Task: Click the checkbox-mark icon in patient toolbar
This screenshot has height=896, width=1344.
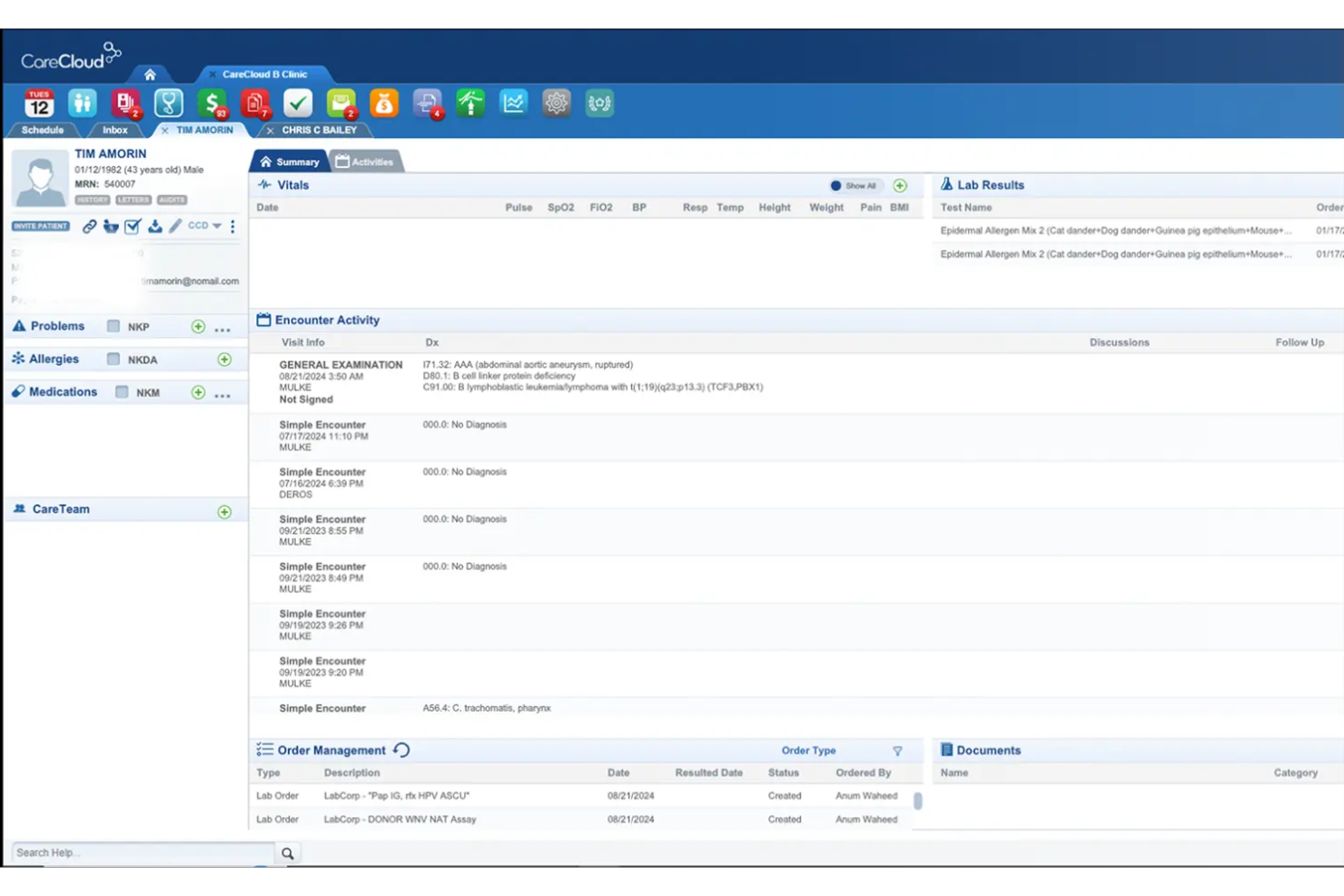Action: (x=133, y=226)
